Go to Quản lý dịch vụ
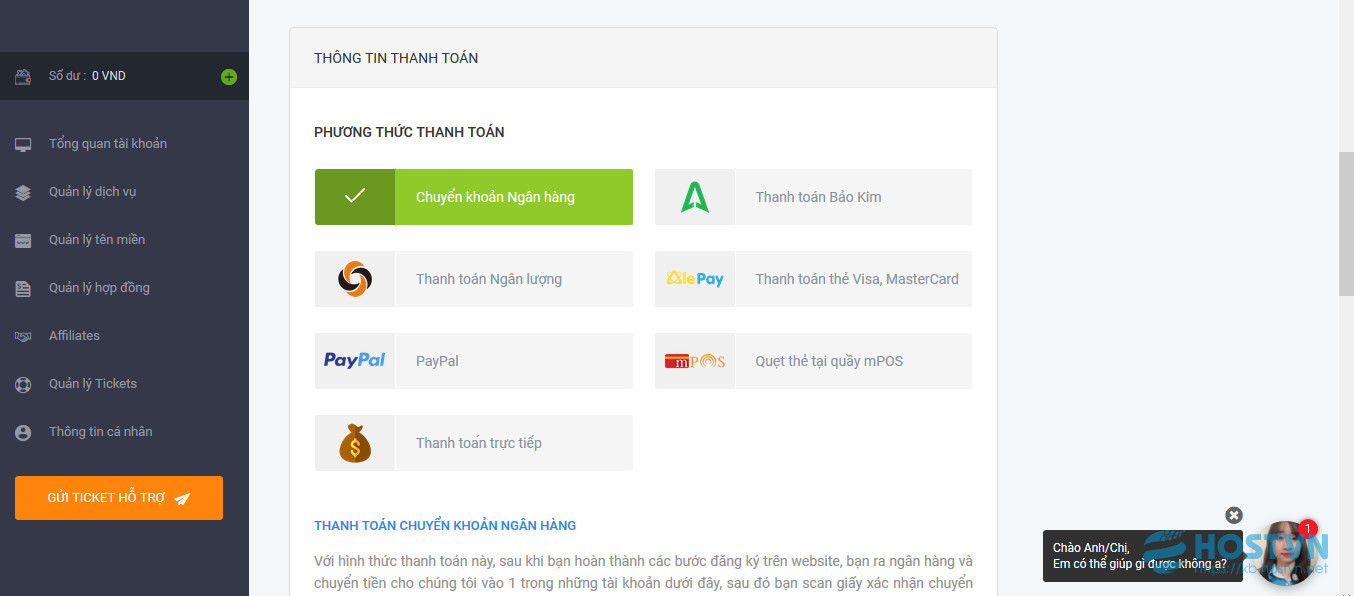 [92, 192]
